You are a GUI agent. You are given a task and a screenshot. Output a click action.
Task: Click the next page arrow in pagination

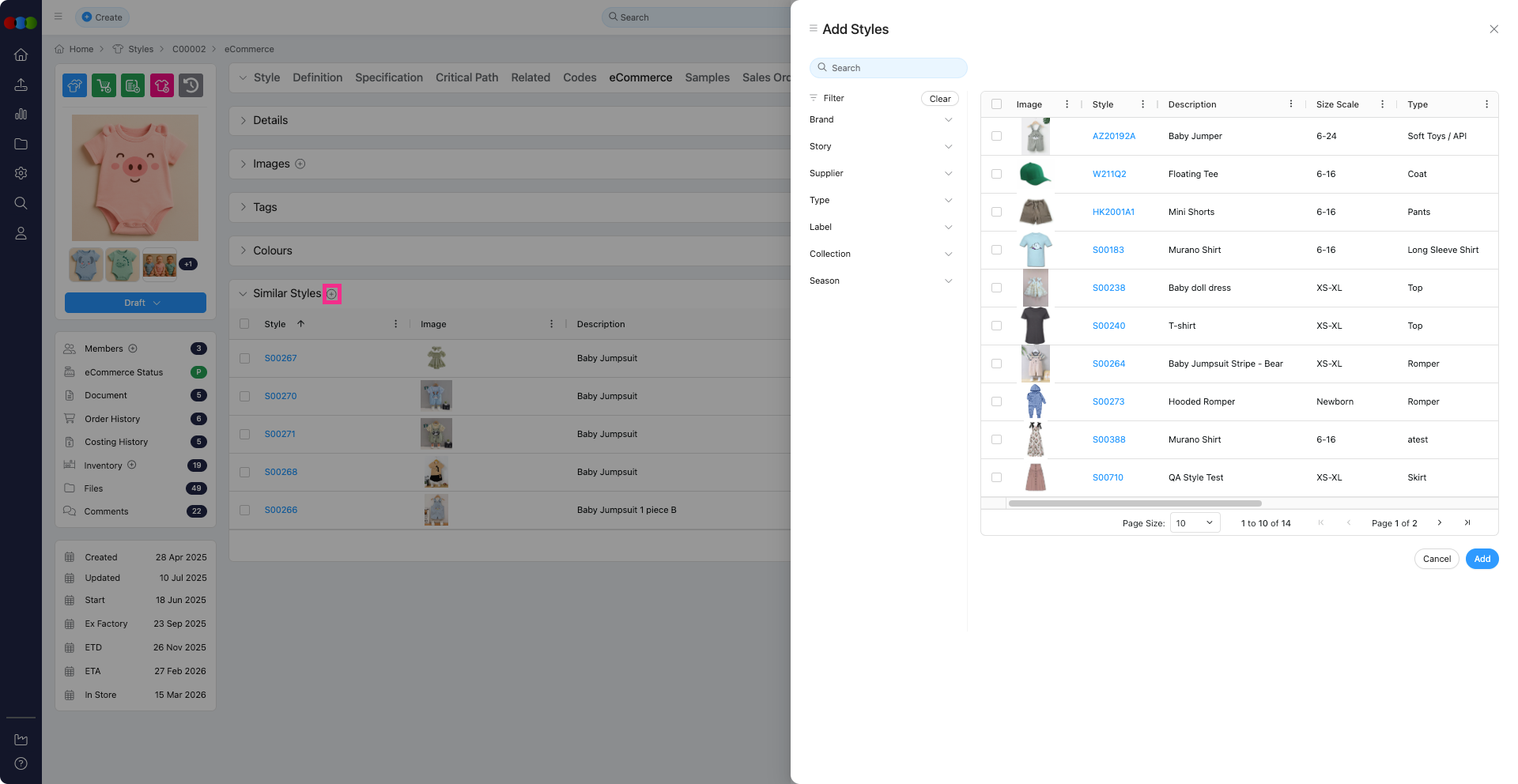1439,522
